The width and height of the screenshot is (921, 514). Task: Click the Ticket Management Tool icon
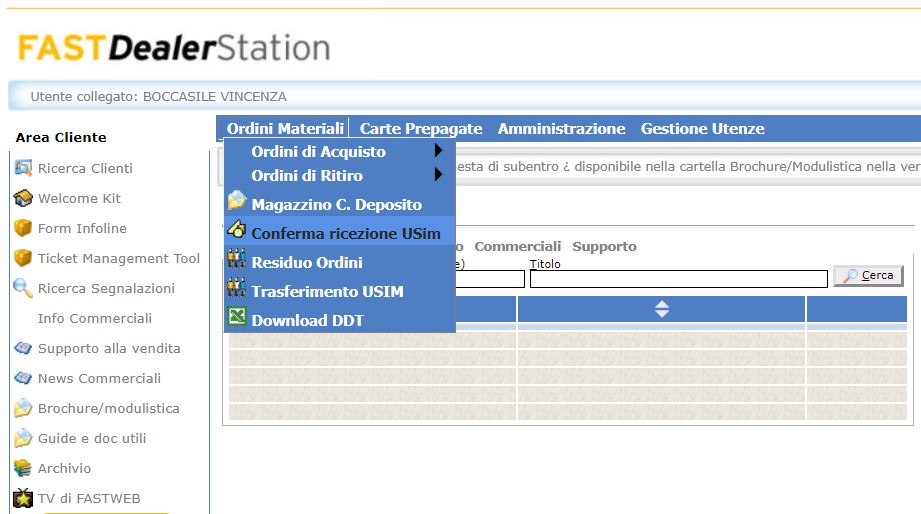[x=23, y=258]
